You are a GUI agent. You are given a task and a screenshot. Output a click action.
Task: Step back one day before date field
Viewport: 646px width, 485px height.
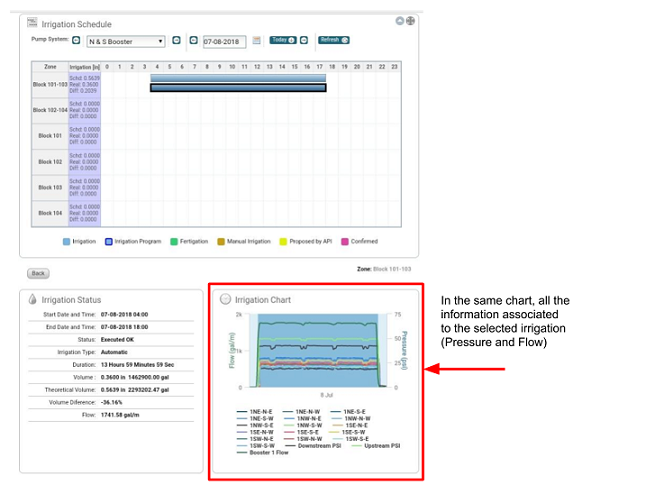[x=194, y=41]
